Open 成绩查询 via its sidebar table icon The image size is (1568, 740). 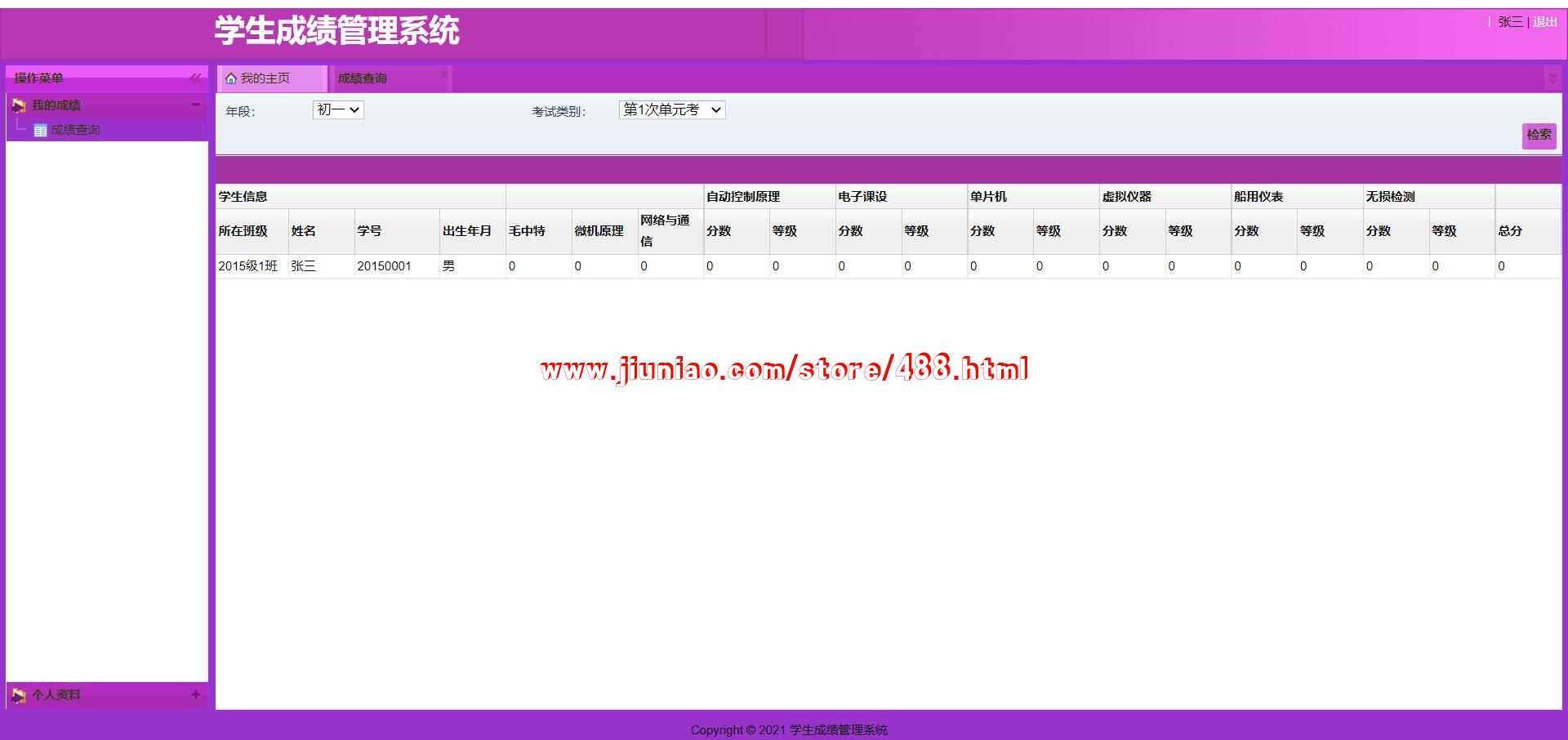(40, 130)
